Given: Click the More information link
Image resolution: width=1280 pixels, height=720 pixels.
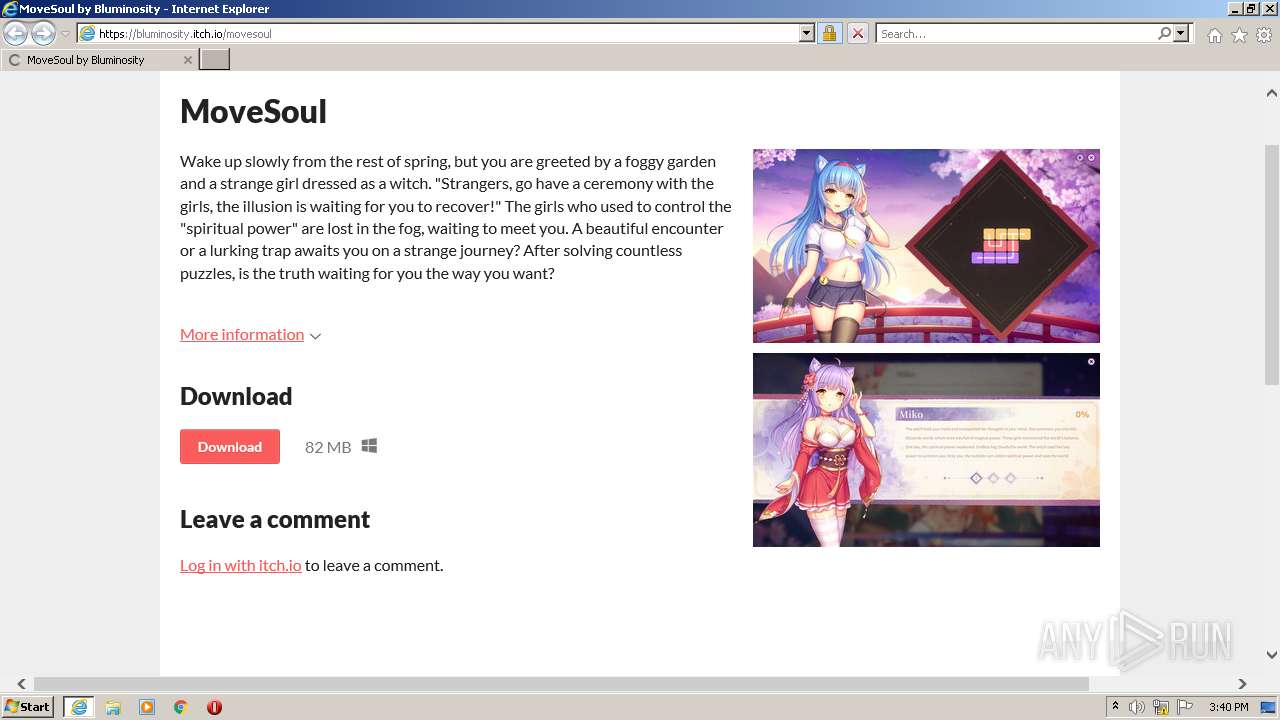Looking at the screenshot, I should pyautogui.click(x=242, y=334).
